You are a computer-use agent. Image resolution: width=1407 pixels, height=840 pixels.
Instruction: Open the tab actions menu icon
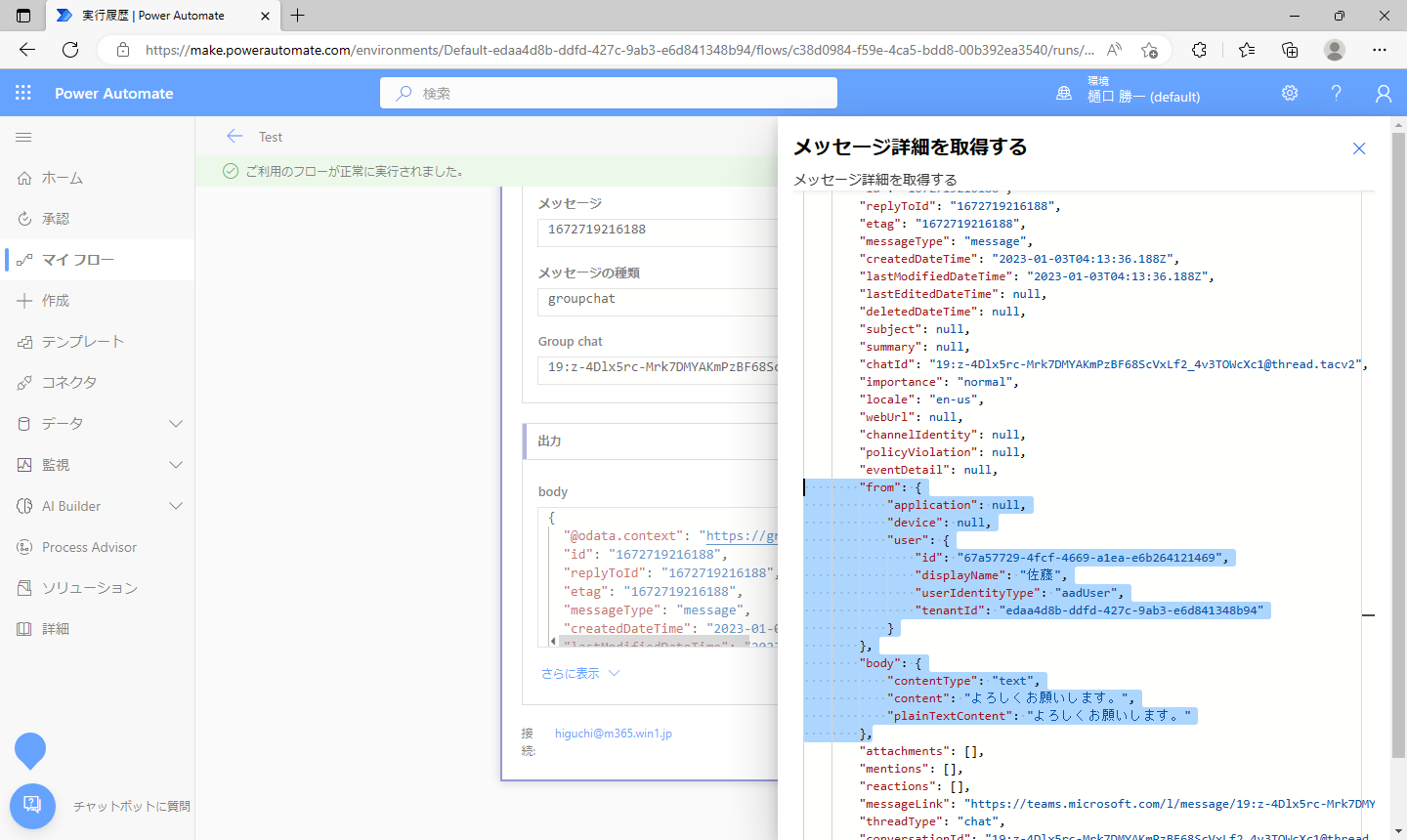[23, 16]
